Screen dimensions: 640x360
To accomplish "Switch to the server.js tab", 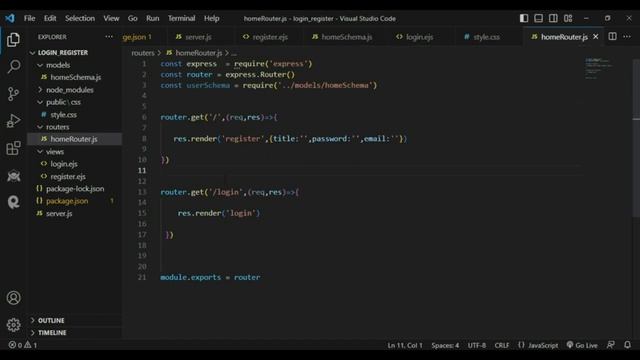I will pos(199,37).
